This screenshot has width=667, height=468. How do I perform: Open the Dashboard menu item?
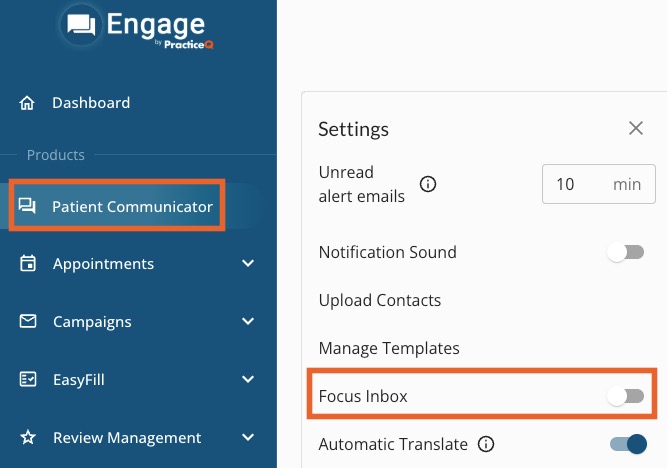[91, 103]
